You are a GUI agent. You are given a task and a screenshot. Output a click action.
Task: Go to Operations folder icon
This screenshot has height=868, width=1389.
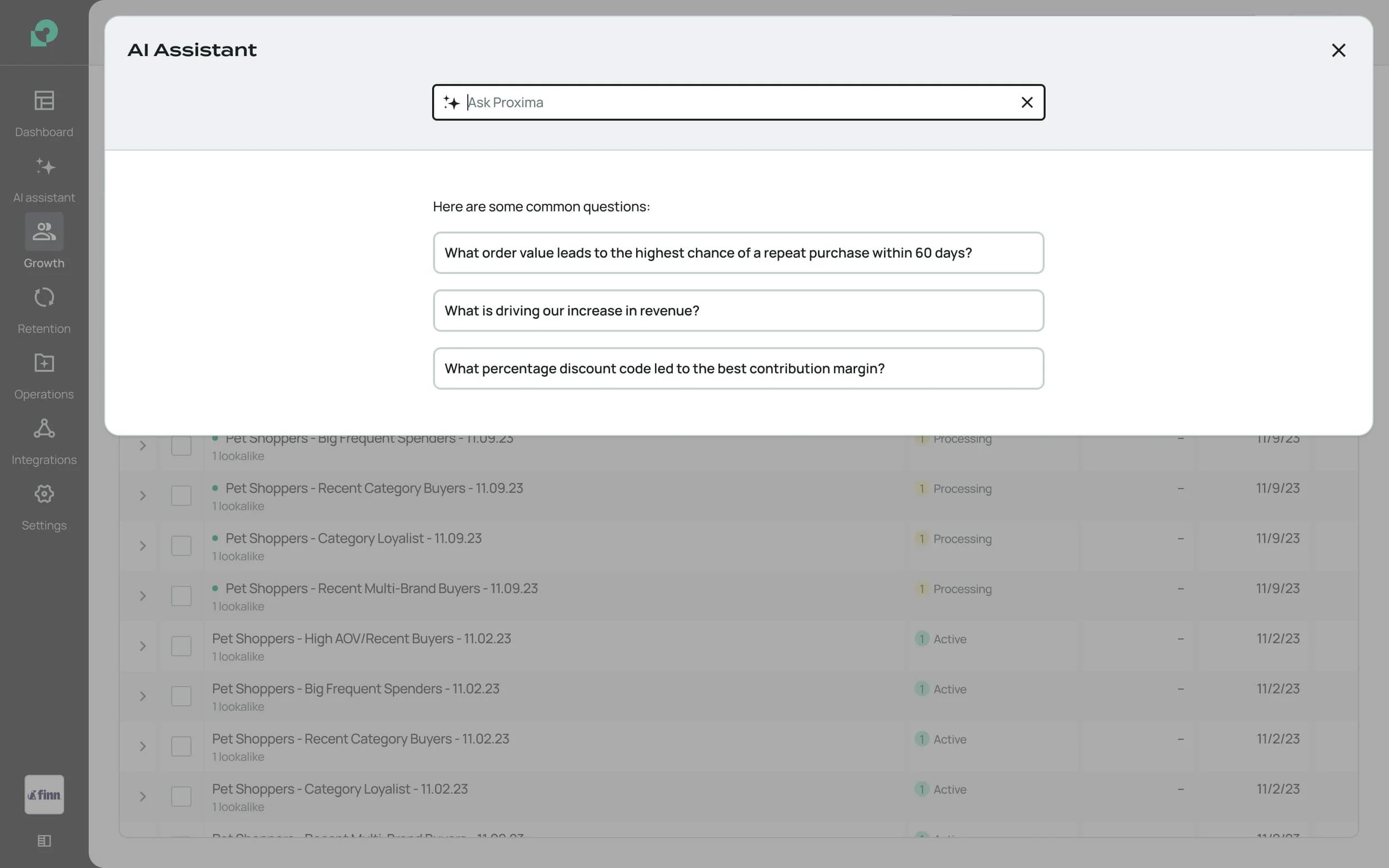pyautogui.click(x=44, y=363)
